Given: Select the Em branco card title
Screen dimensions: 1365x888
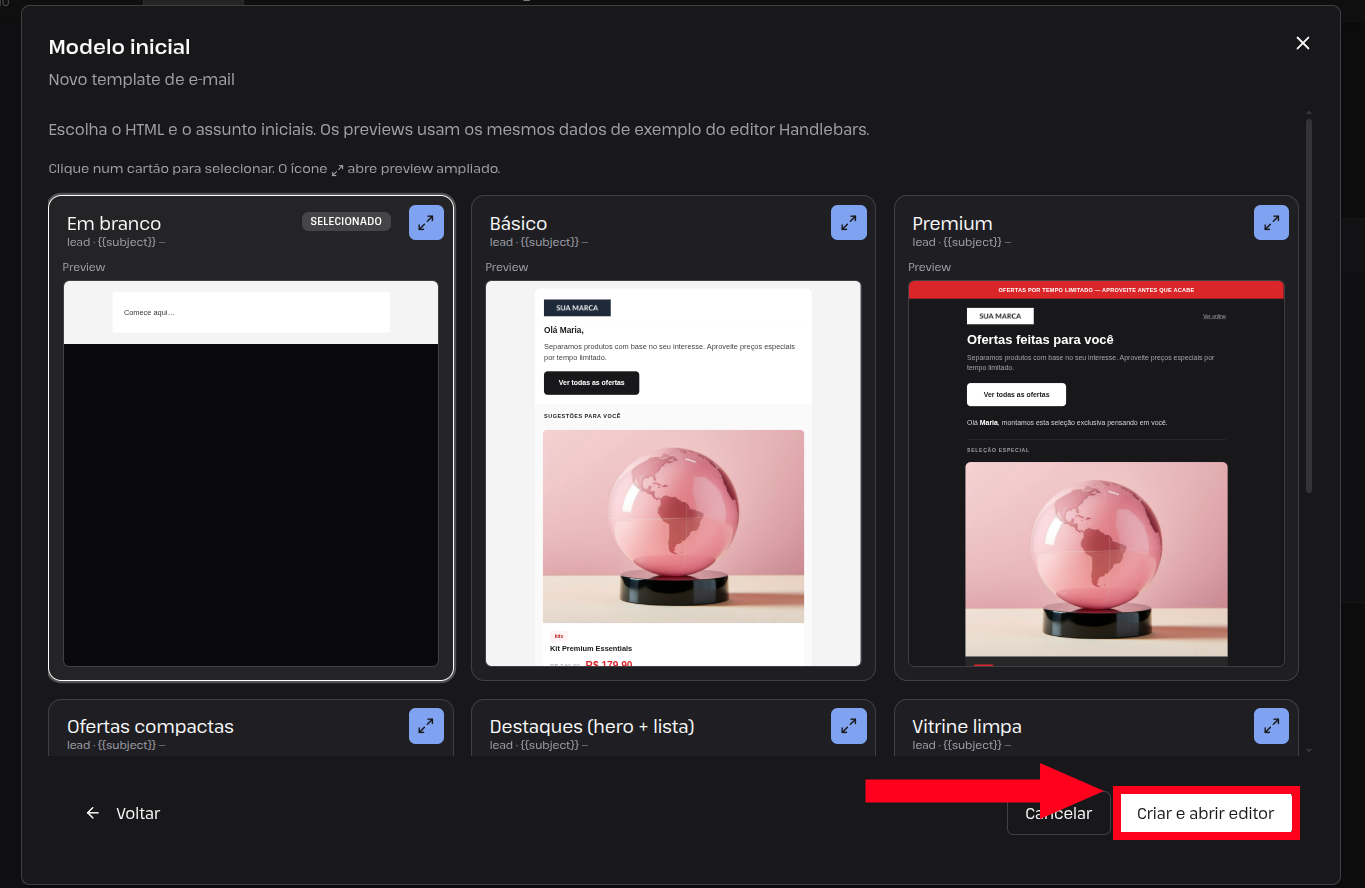Looking at the screenshot, I should tap(114, 223).
